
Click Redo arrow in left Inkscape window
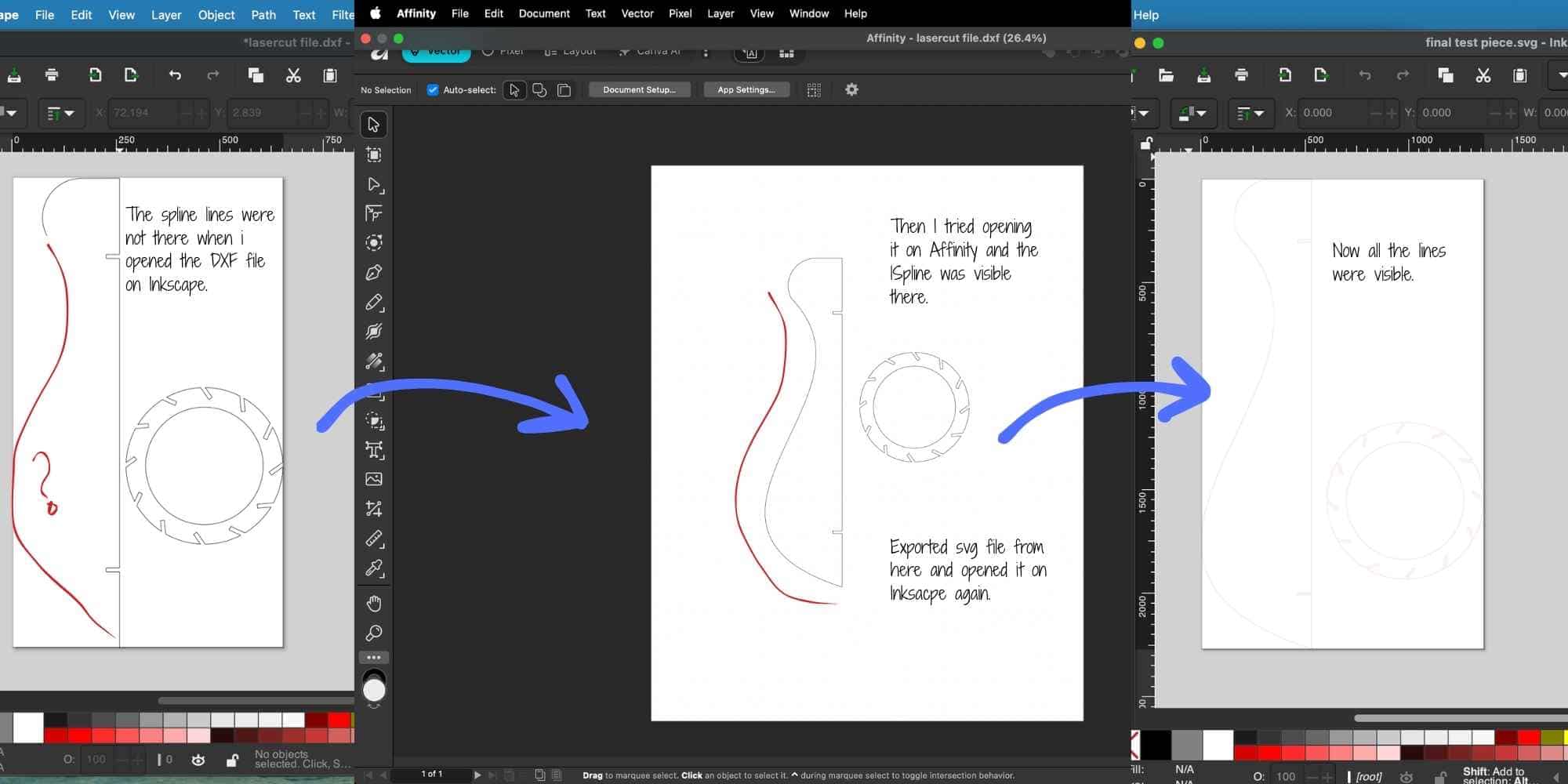(x=212, y=75)
